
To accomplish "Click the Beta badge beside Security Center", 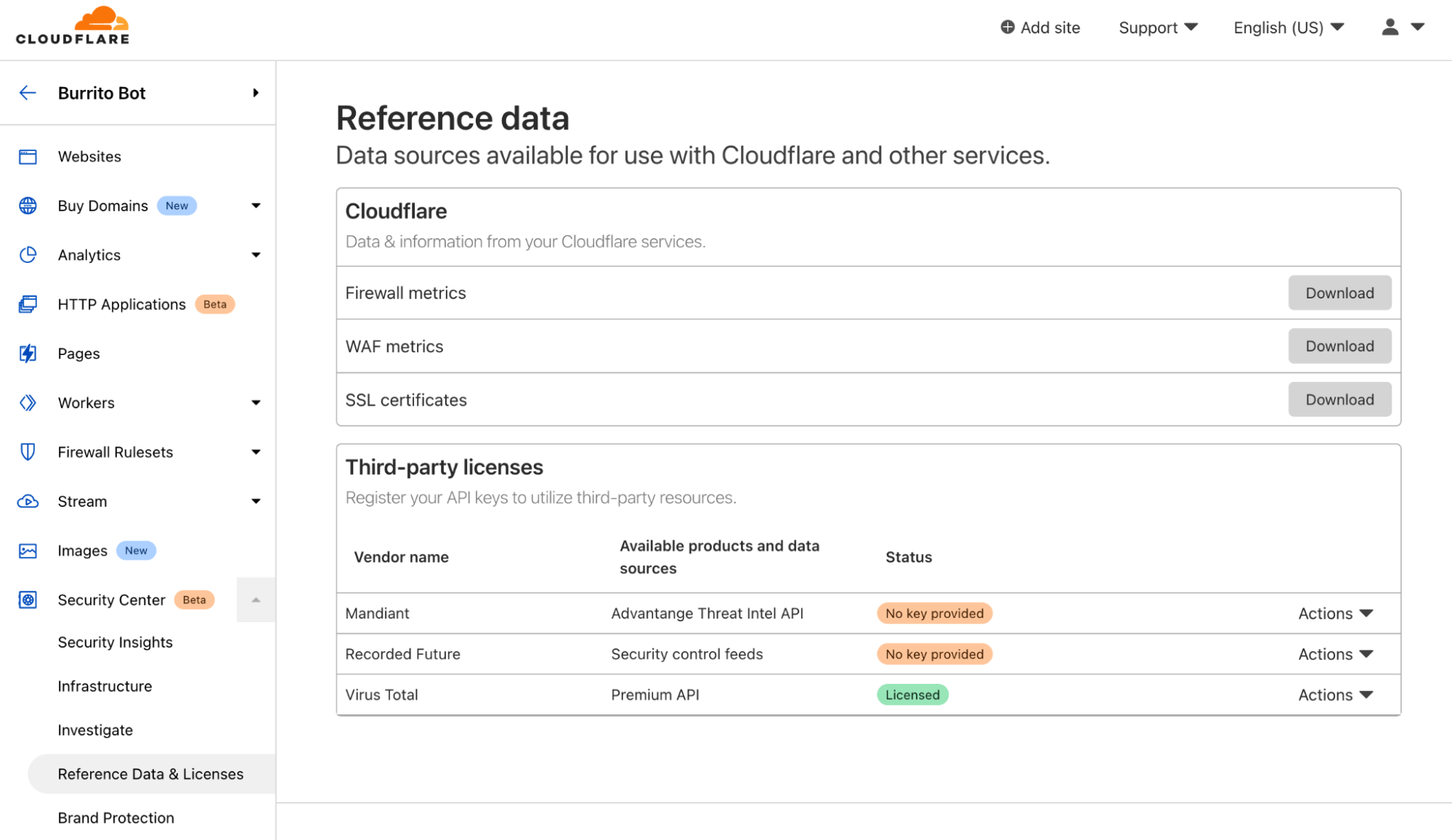I will [194, 600].
